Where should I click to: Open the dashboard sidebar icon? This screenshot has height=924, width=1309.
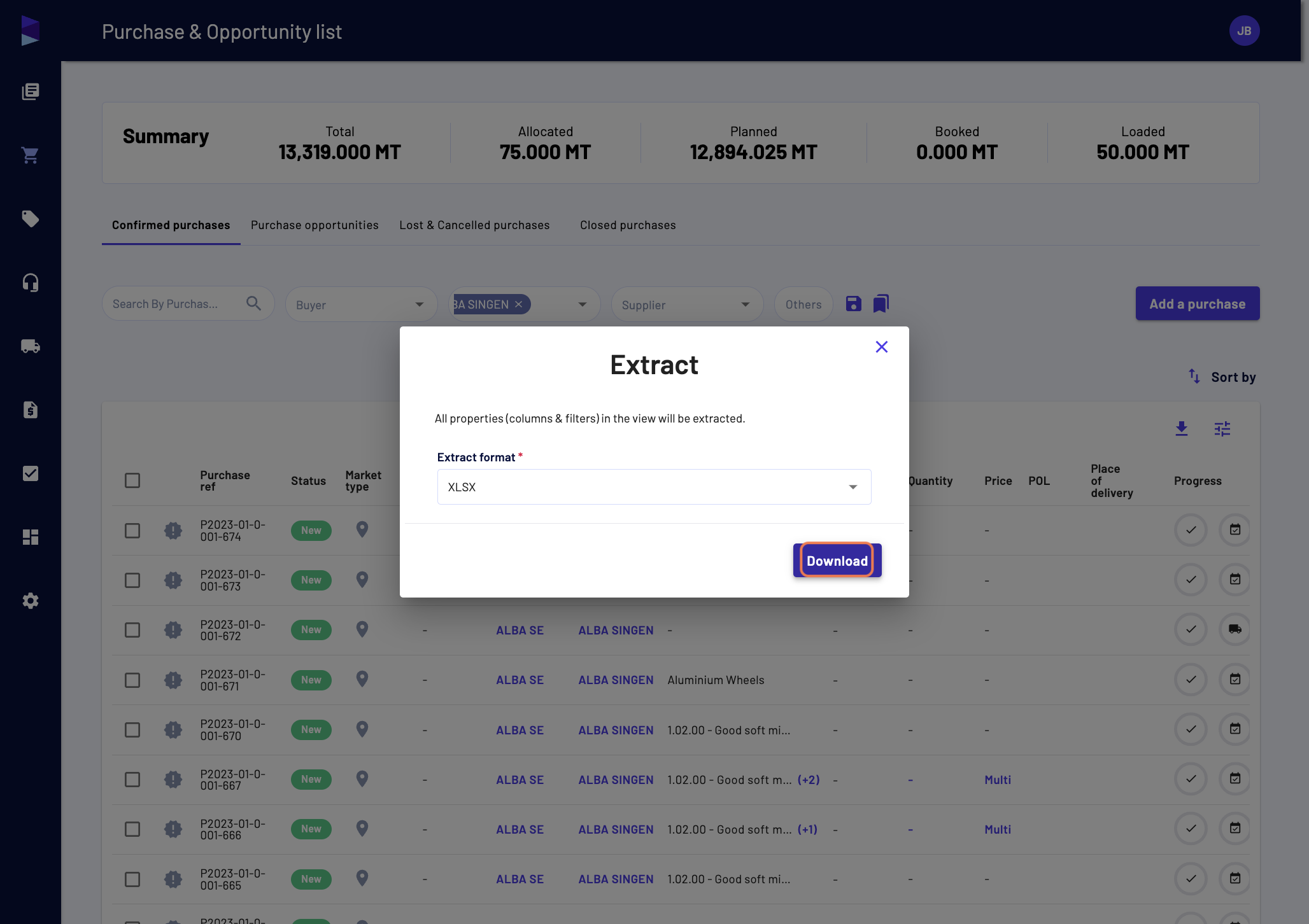coord(31,537)
